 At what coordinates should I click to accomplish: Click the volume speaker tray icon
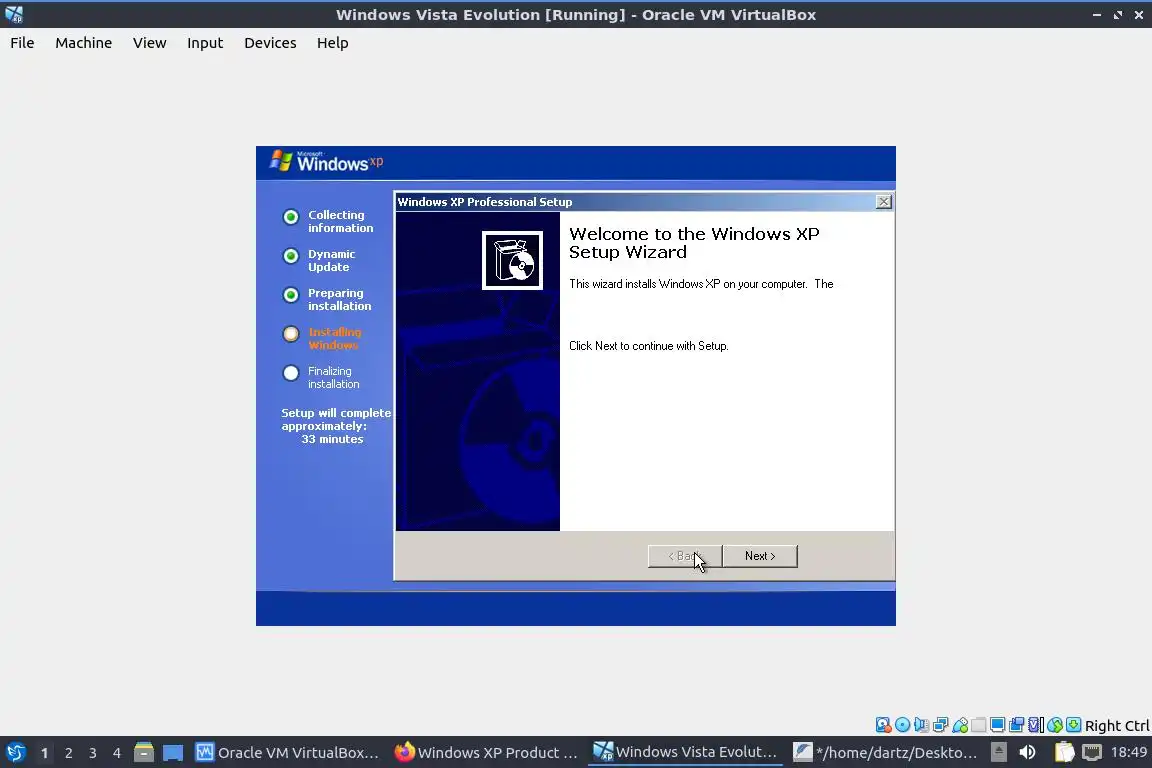tap(1027, 752)
